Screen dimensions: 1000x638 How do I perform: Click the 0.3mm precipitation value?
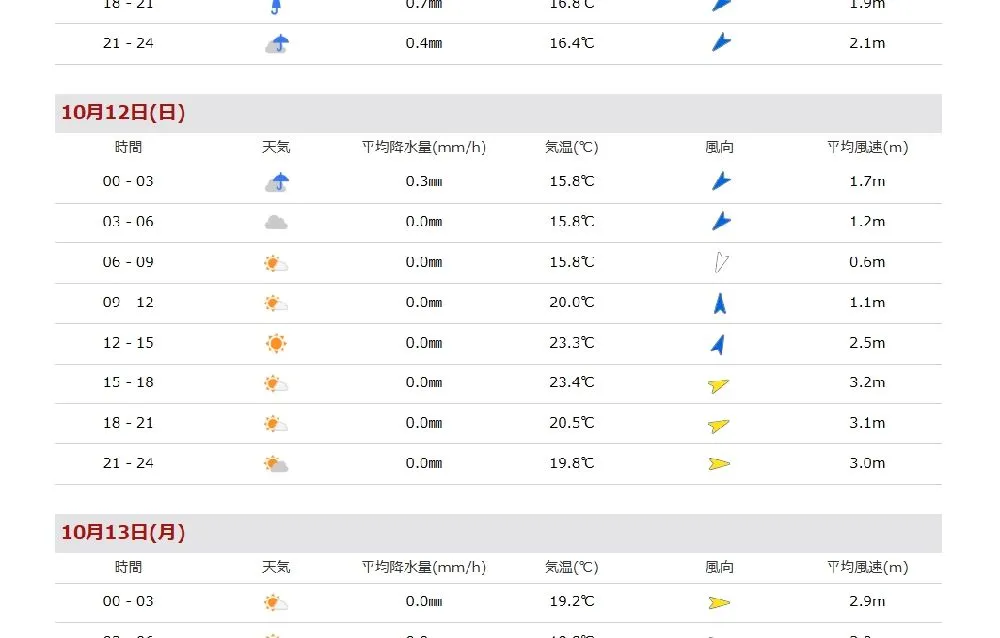[424, 182]
